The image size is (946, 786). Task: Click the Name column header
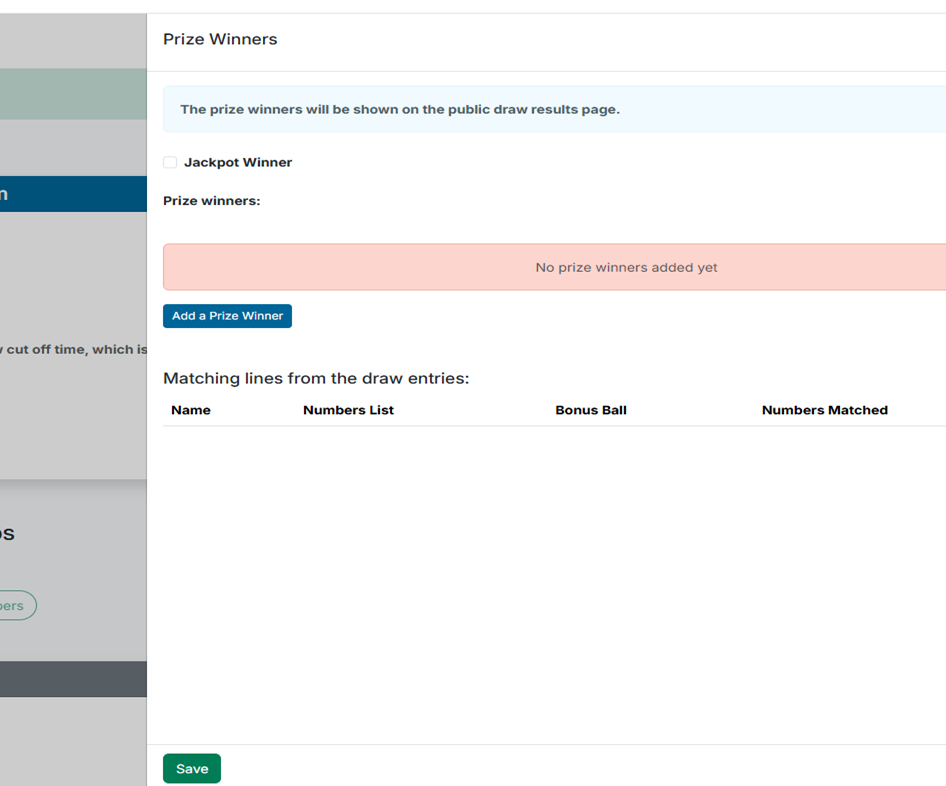click(x=191, y=410)
